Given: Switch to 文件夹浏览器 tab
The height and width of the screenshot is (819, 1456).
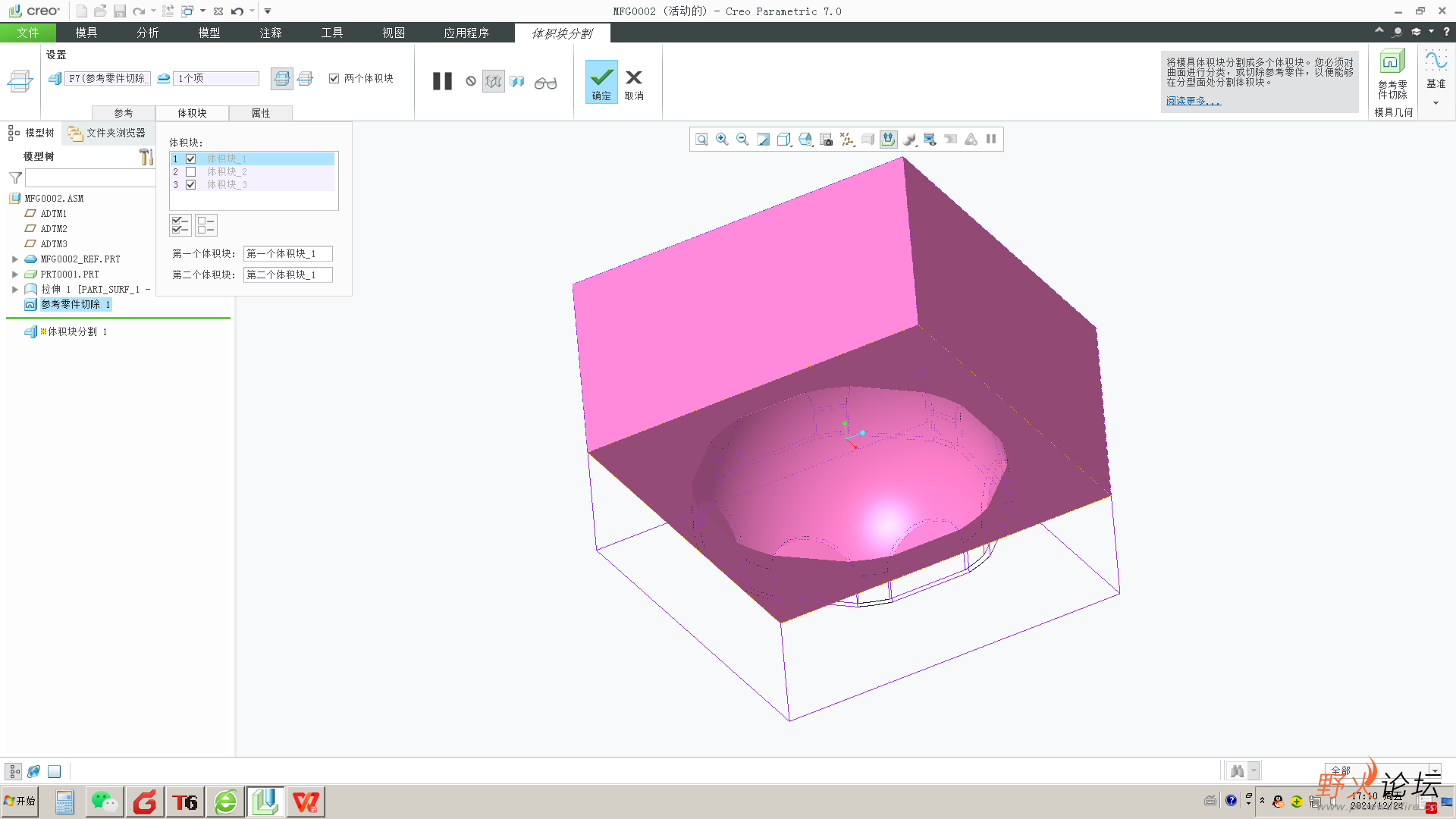Looking at the screenshot, I should pos(108,133).
